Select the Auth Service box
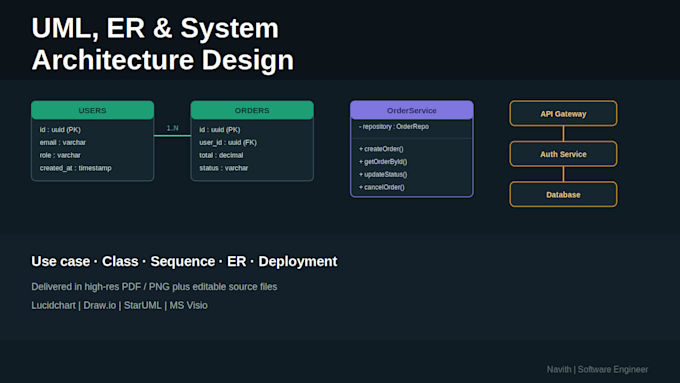 563,154
